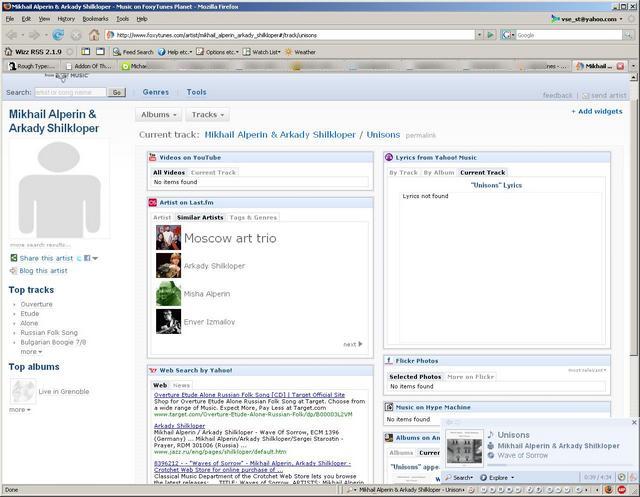The height and width of the screenshot is (497, 640).
Task: Click the Yahoo! Music lyrics header icon
Action: 389,157
